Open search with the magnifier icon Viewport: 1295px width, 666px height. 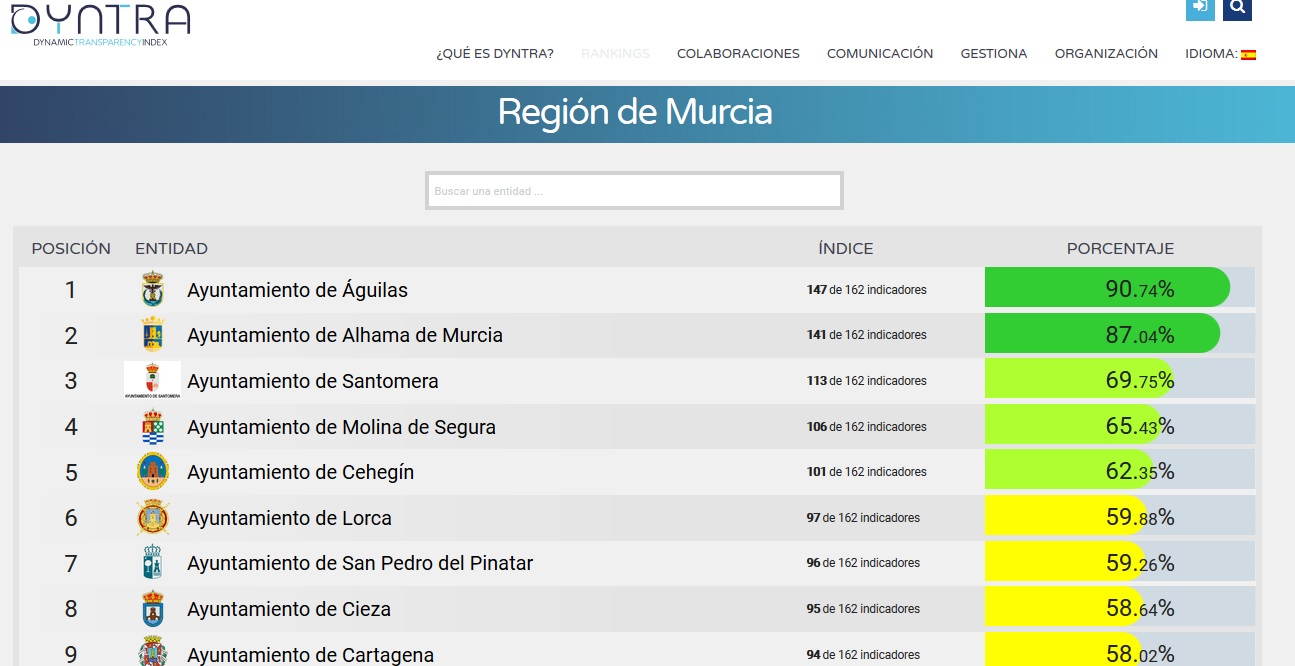coord(1237,8)
